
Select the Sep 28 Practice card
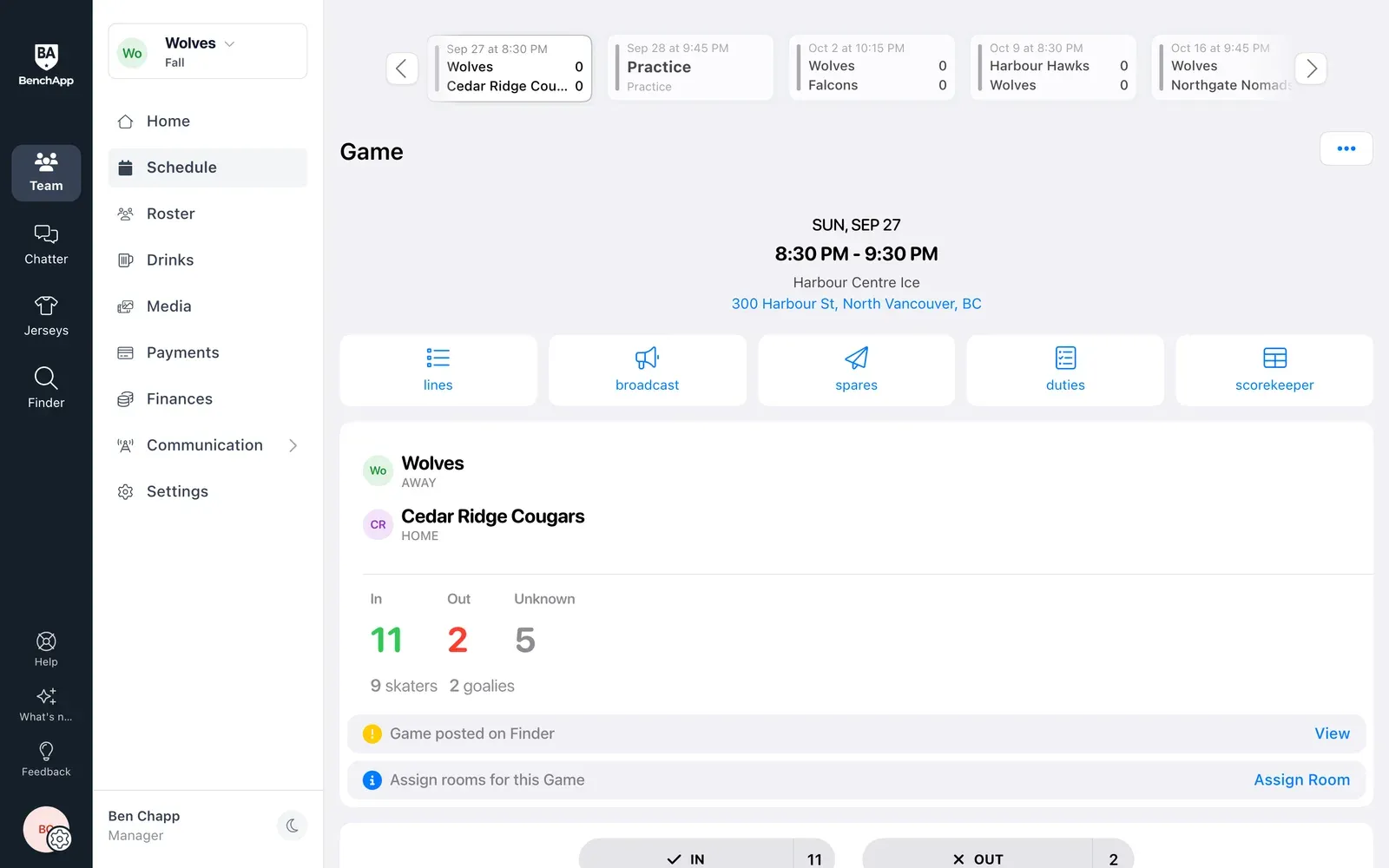click(x=691, y=68)
